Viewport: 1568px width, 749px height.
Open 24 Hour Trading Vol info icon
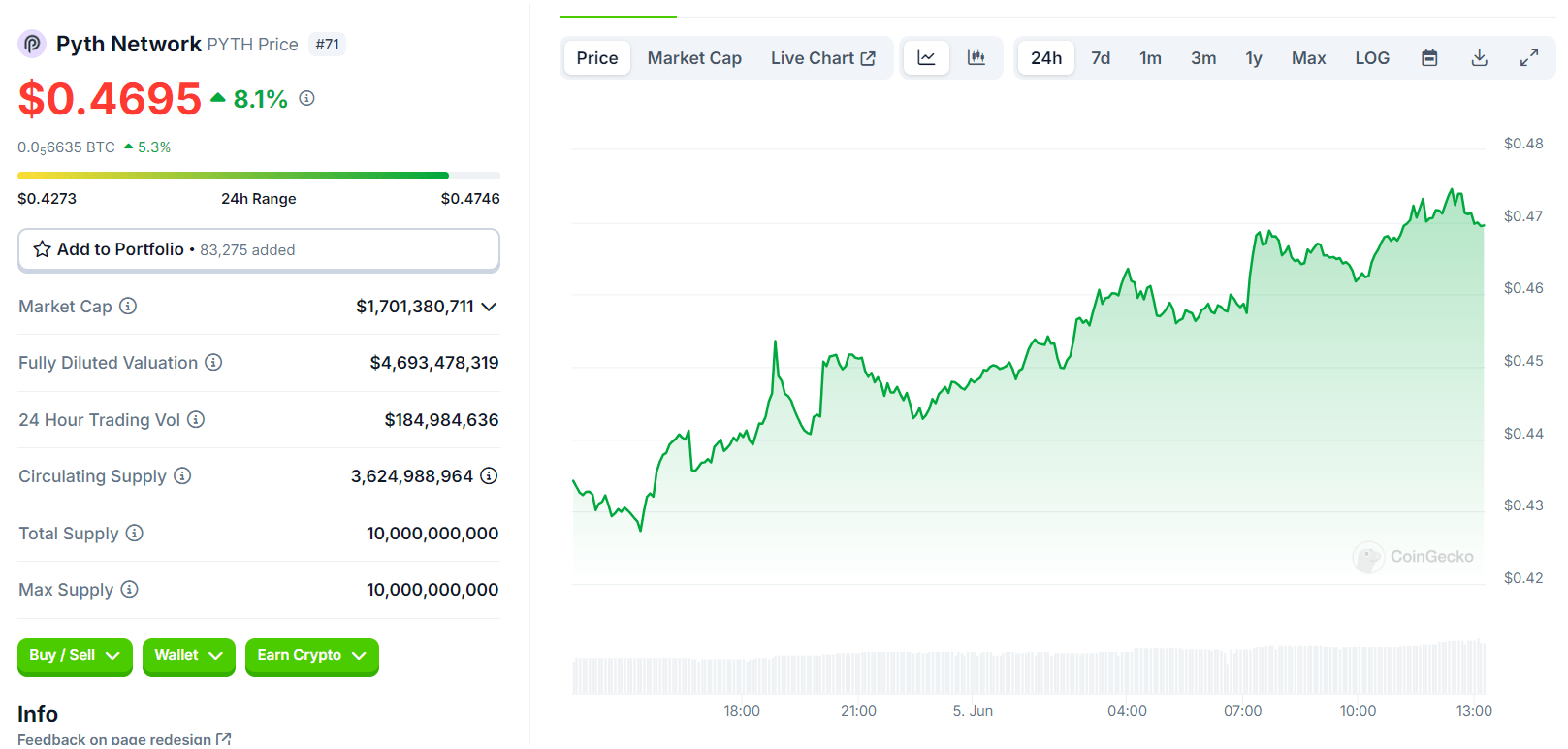click(x=196, y=419)
